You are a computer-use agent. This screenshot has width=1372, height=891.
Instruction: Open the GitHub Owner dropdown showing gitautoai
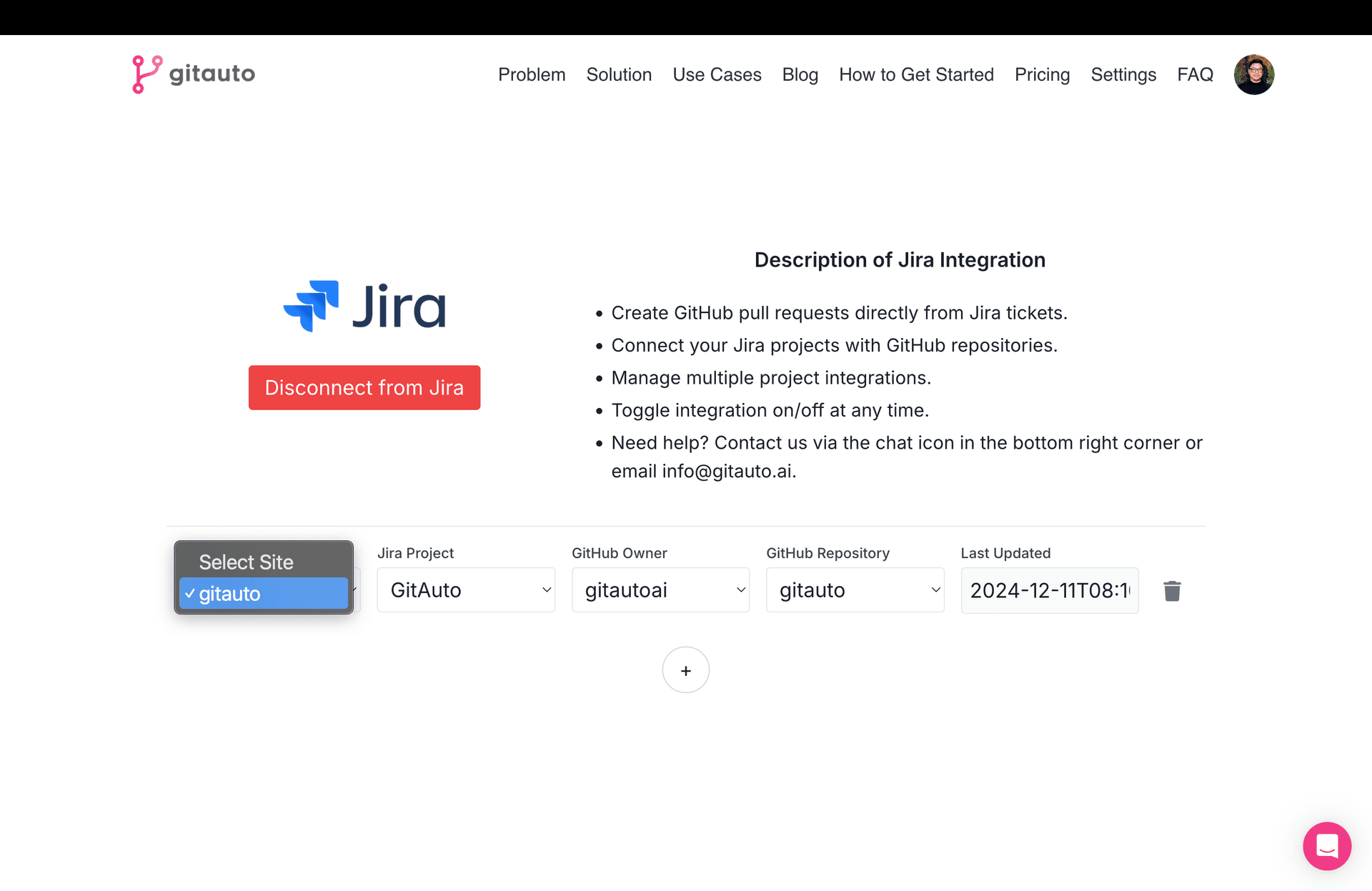click(660, 589)
